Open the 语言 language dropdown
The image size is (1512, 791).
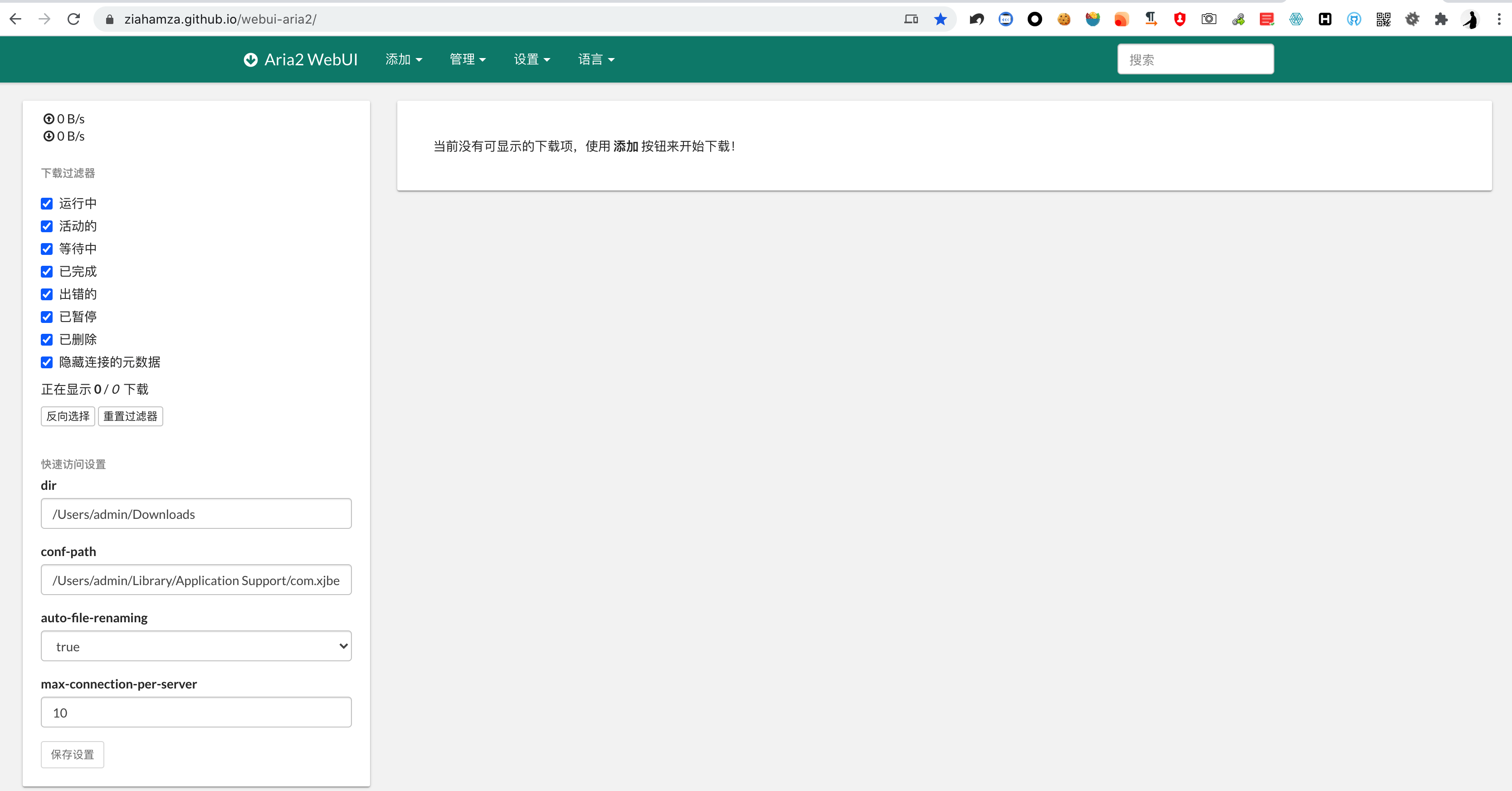(596, 59)
